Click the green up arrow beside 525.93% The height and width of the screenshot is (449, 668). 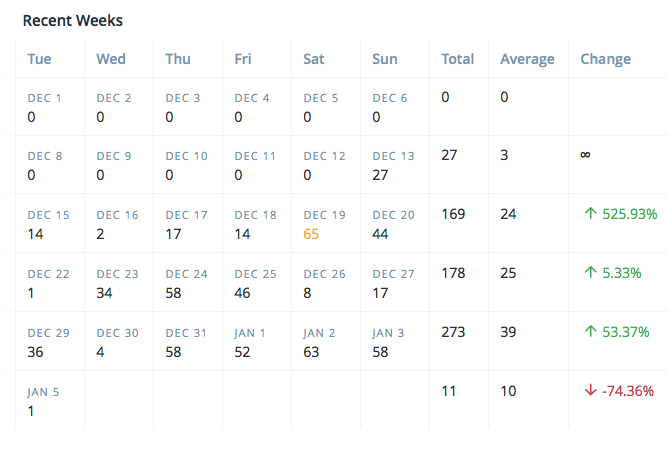[x=590, y=214]
